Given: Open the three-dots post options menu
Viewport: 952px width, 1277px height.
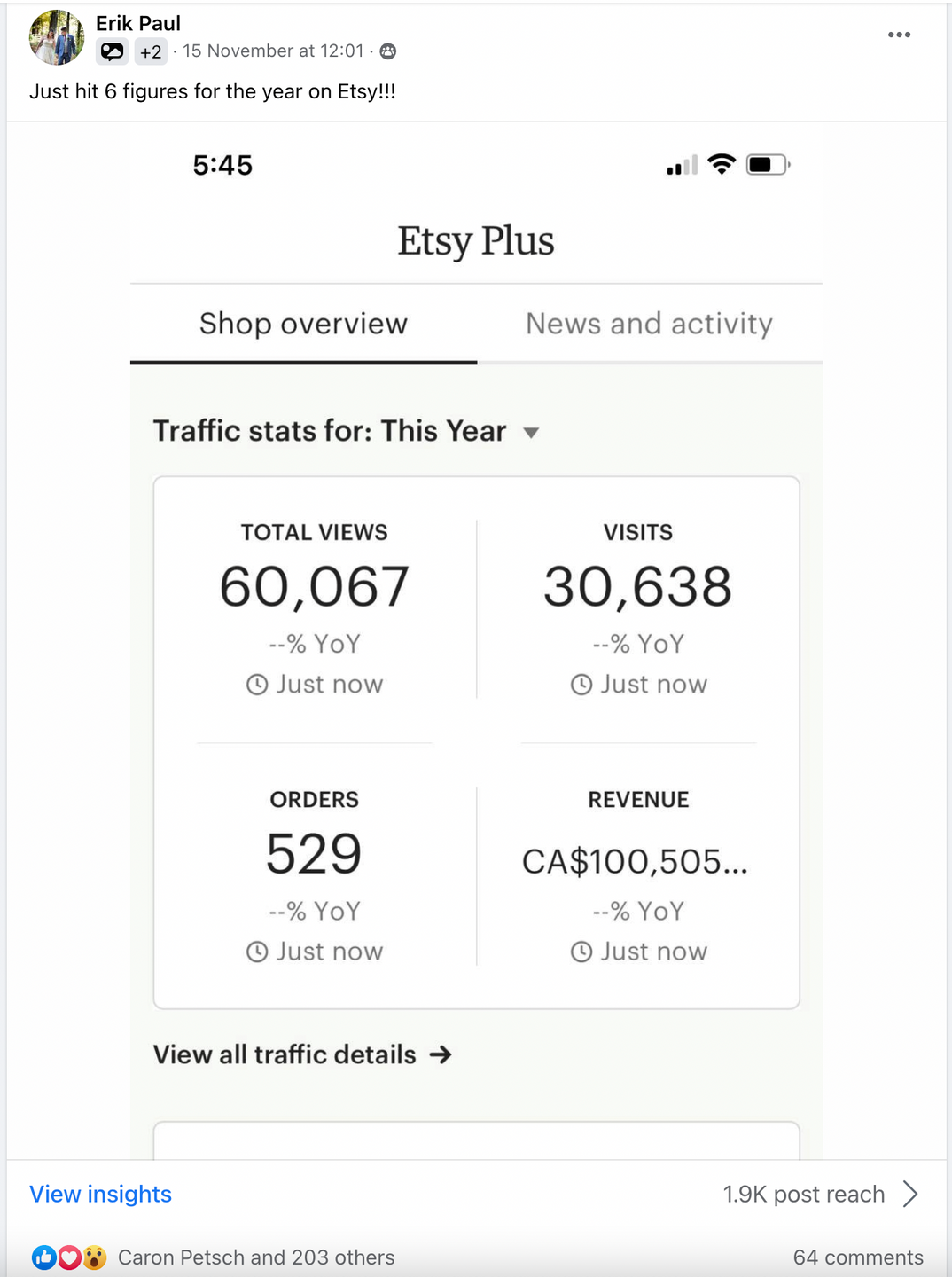Looking at the screenshot, I should 899,35.
